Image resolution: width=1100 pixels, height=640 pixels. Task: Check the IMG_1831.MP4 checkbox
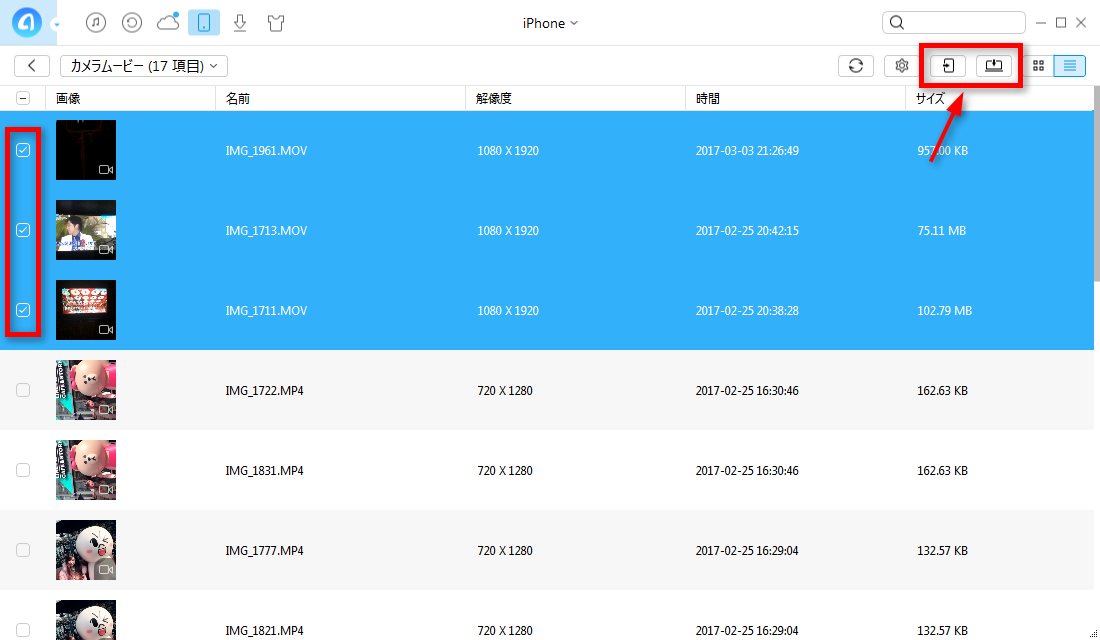point(23,470)
